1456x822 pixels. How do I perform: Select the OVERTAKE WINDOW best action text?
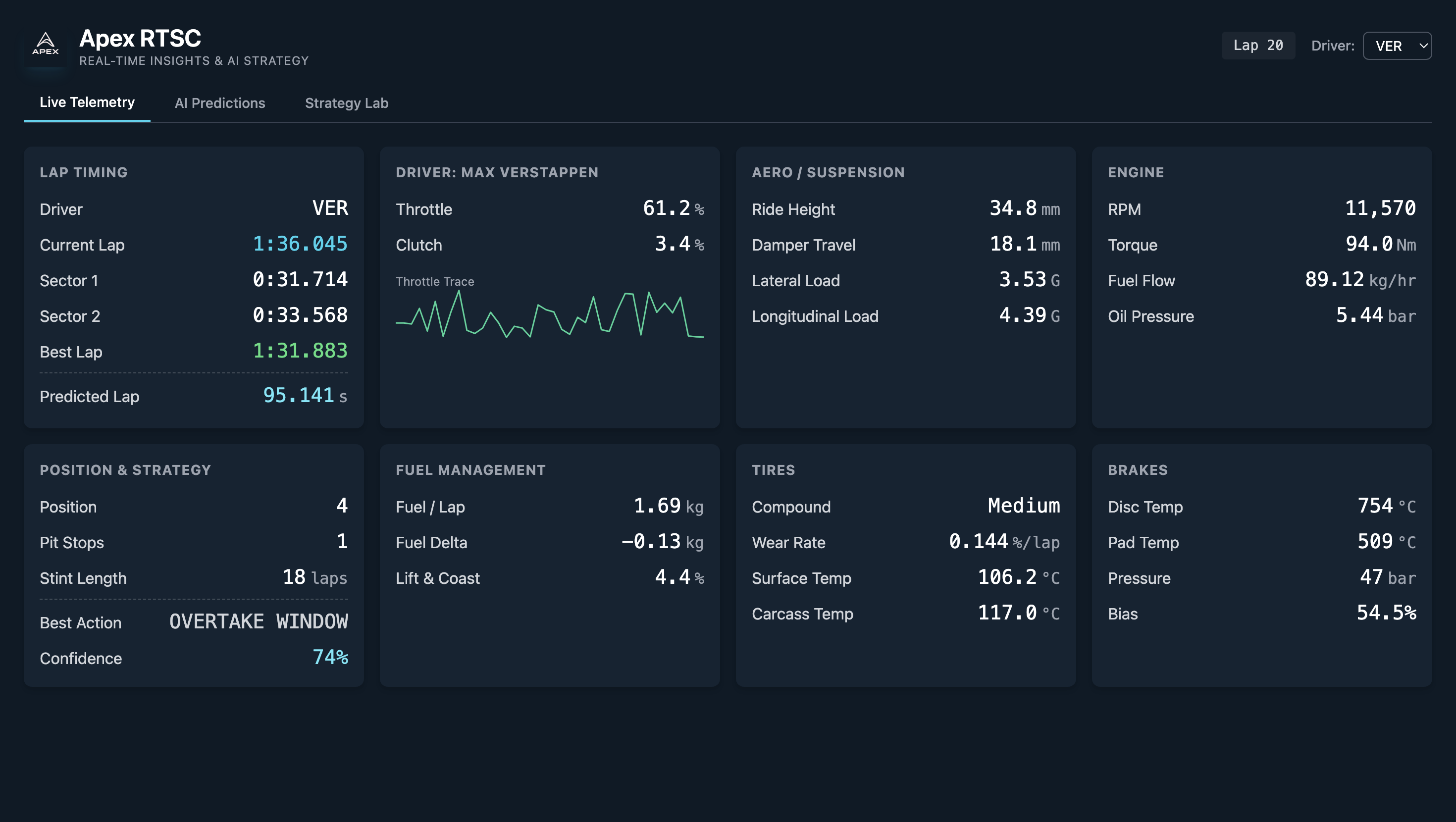[259, 622]
